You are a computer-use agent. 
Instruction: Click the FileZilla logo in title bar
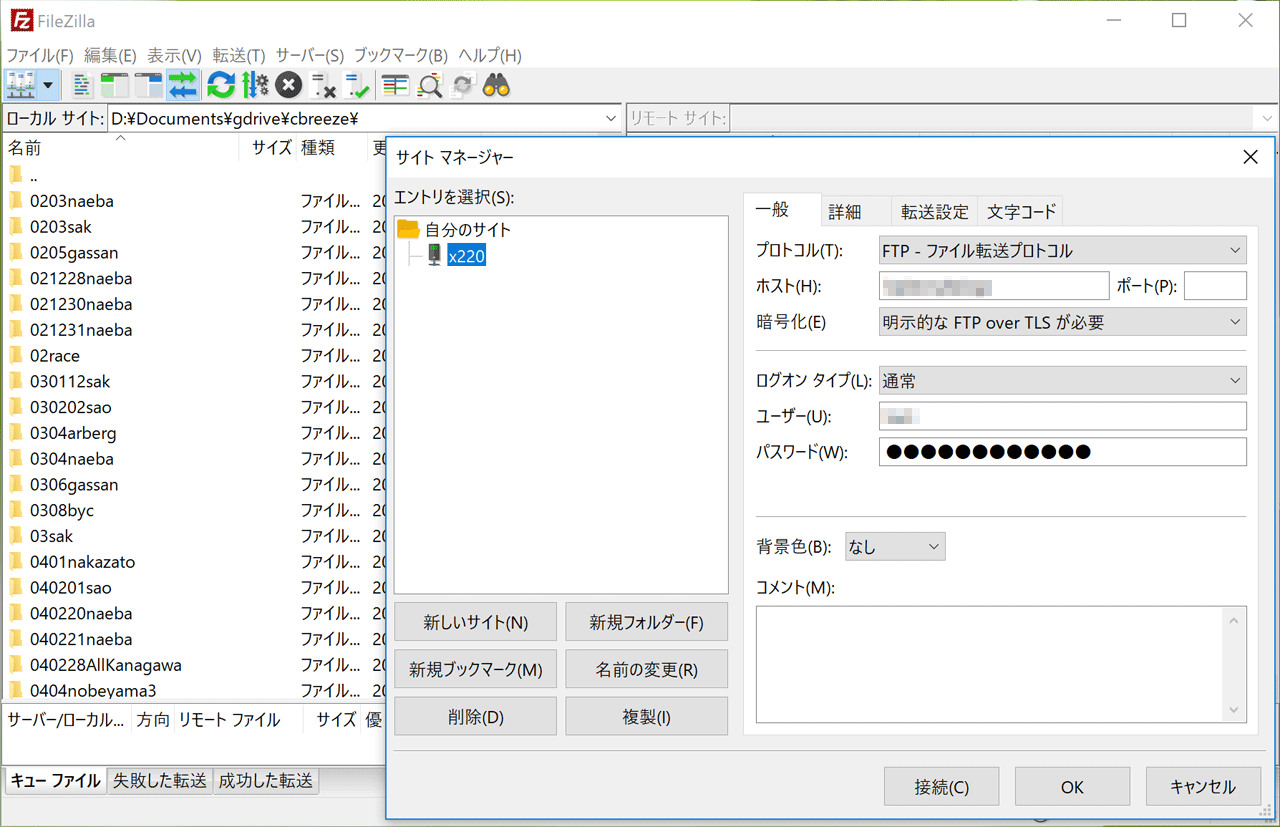tap(19, 20)
